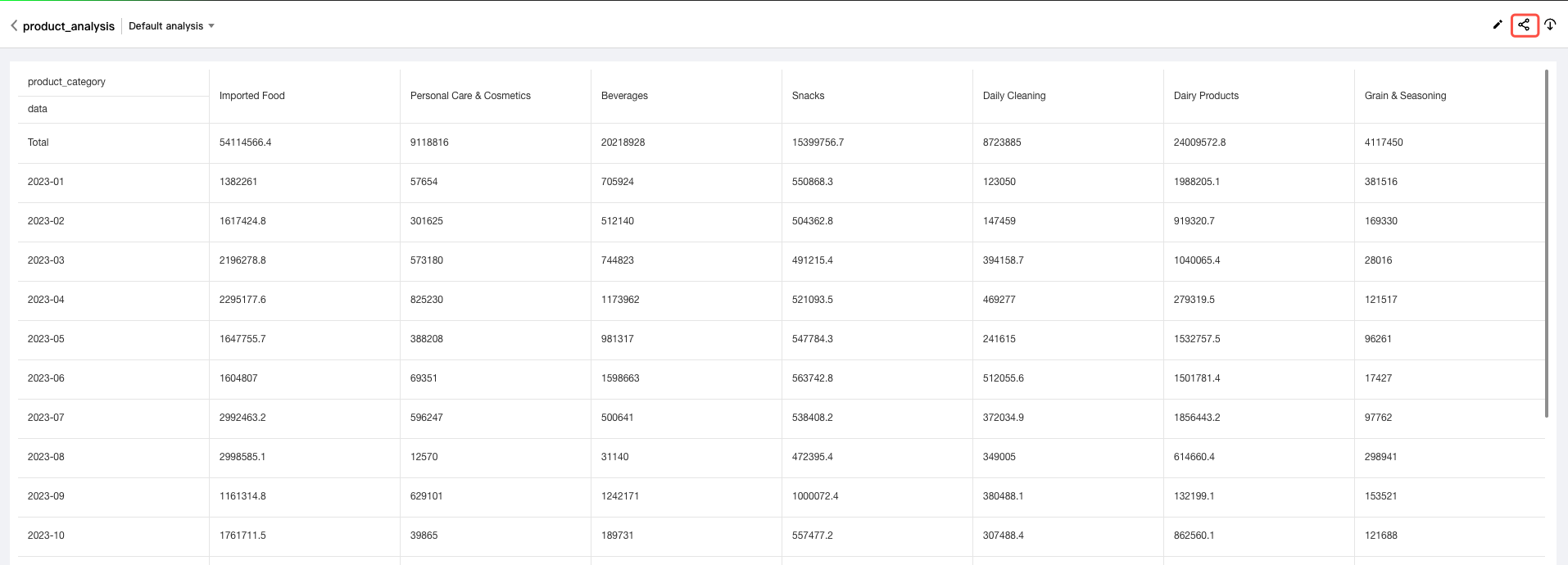This screenshot has height=565, width=1568.
Task: Select the Snacks column header
Action: (x=808, y=96)
